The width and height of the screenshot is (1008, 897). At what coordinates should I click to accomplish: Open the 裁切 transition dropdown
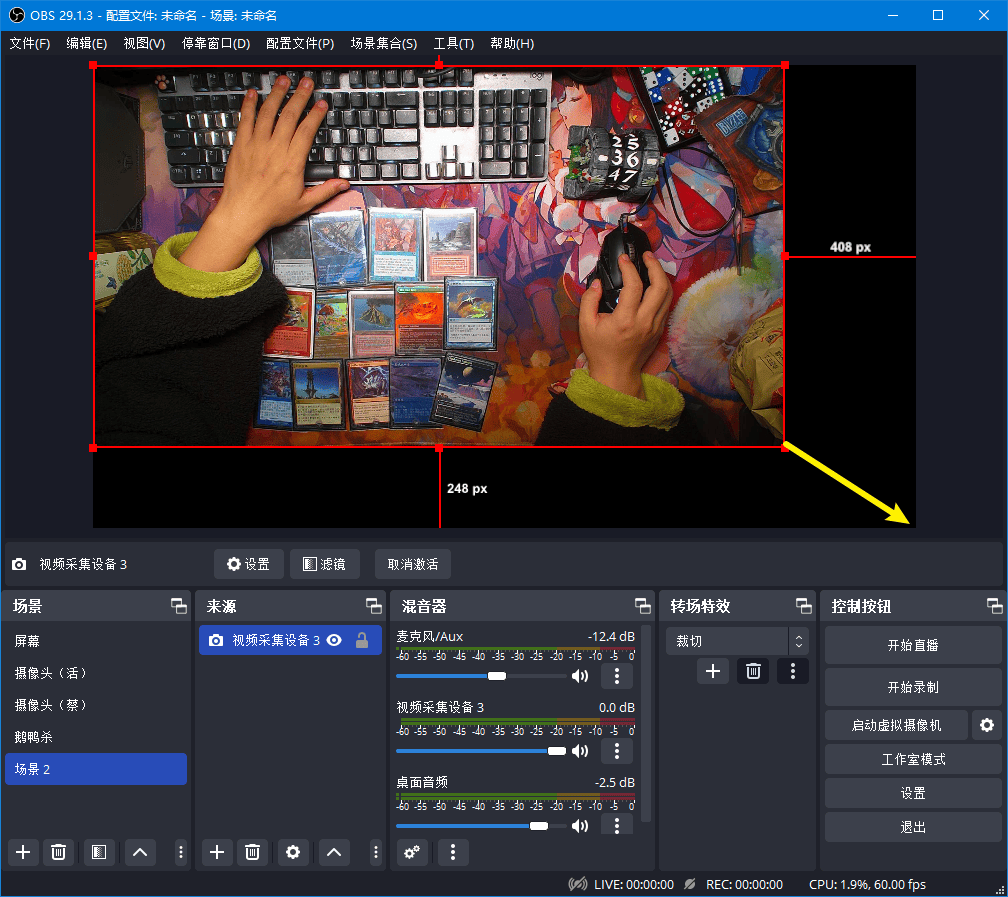coord(737,641)
